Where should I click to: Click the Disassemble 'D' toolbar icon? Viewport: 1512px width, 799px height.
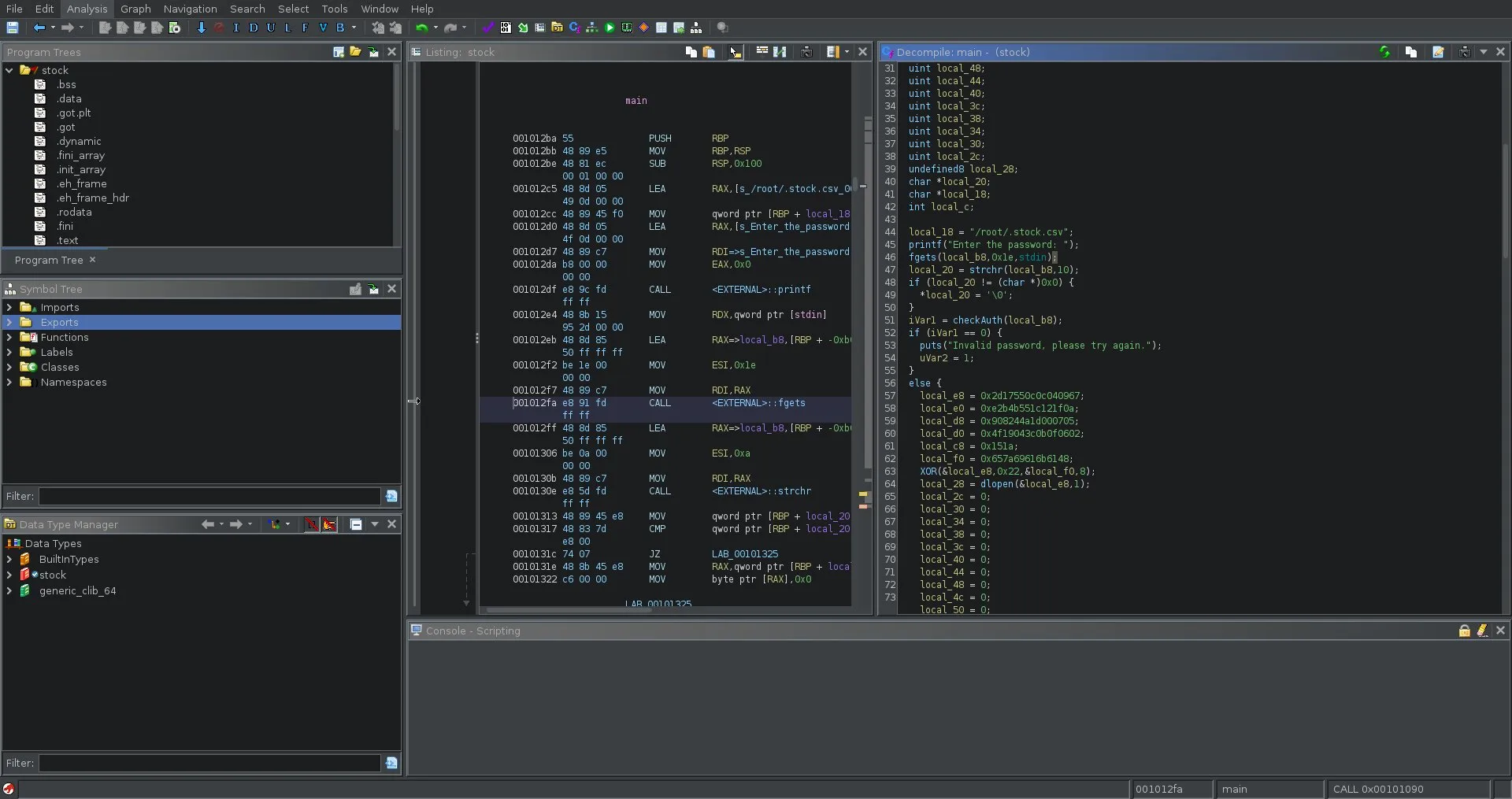coord(253,28)
